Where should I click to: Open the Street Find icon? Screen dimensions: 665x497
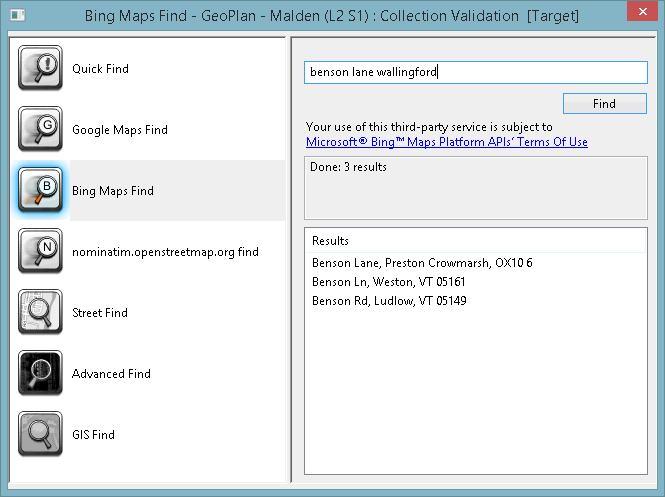pos(40,312)
